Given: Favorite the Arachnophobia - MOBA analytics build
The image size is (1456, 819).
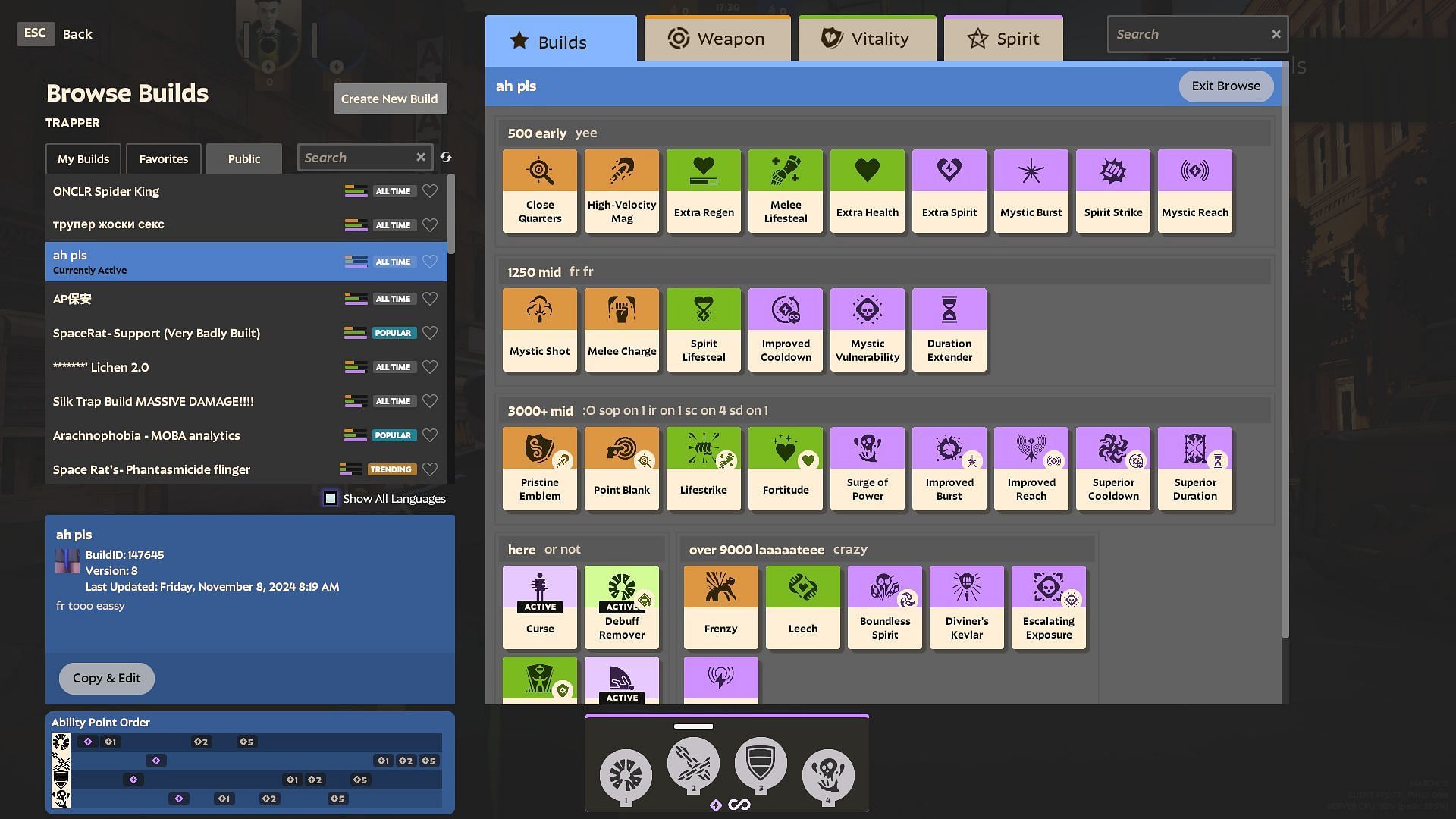Looking at the screenshot, I should (x=430, y=436).
